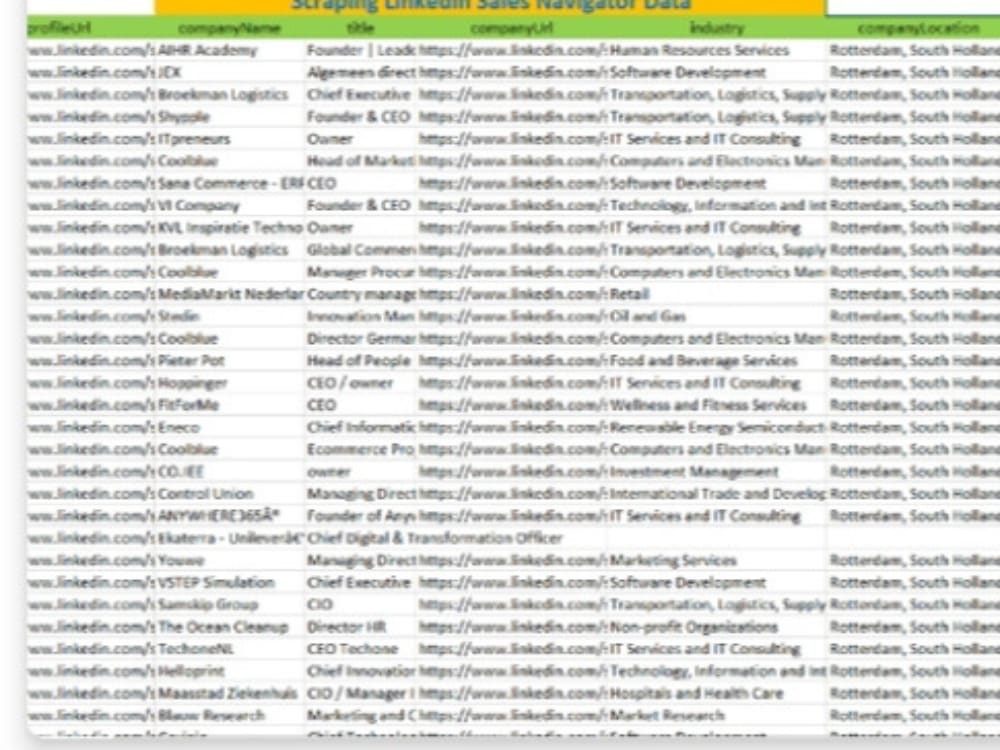Screen dimensions: 1000x750
Task: Select the KVL Inspiratie Techno cell
Action: 230,228
